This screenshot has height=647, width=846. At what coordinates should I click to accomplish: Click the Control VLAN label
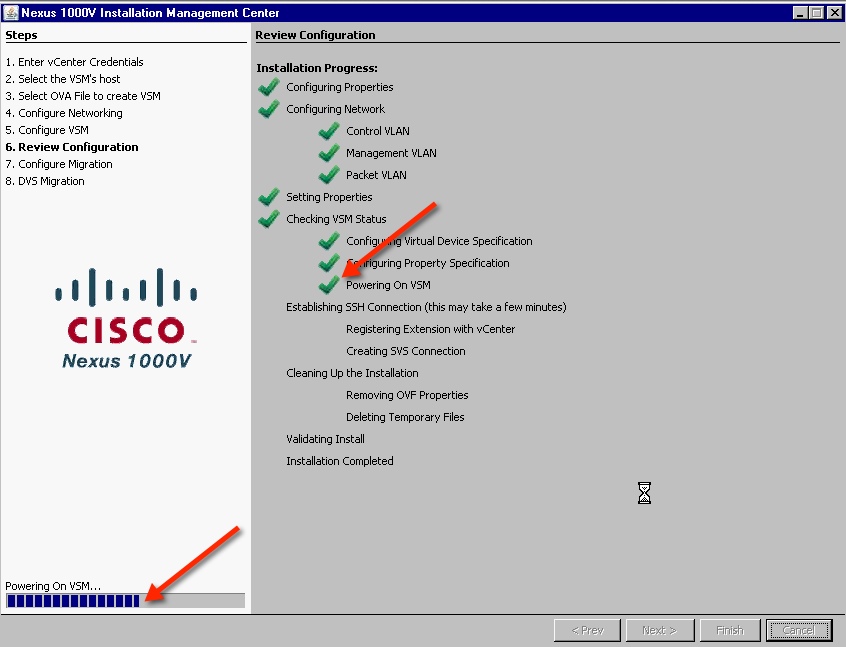coord(378,131)
